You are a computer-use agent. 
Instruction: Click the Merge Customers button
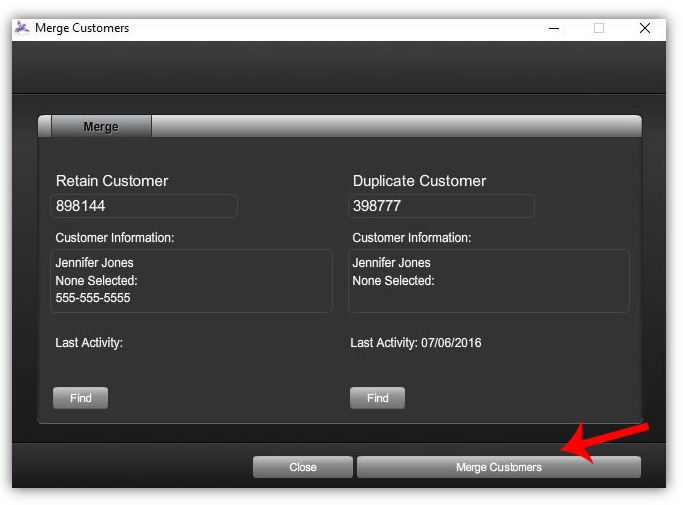(x=499, y=467)
